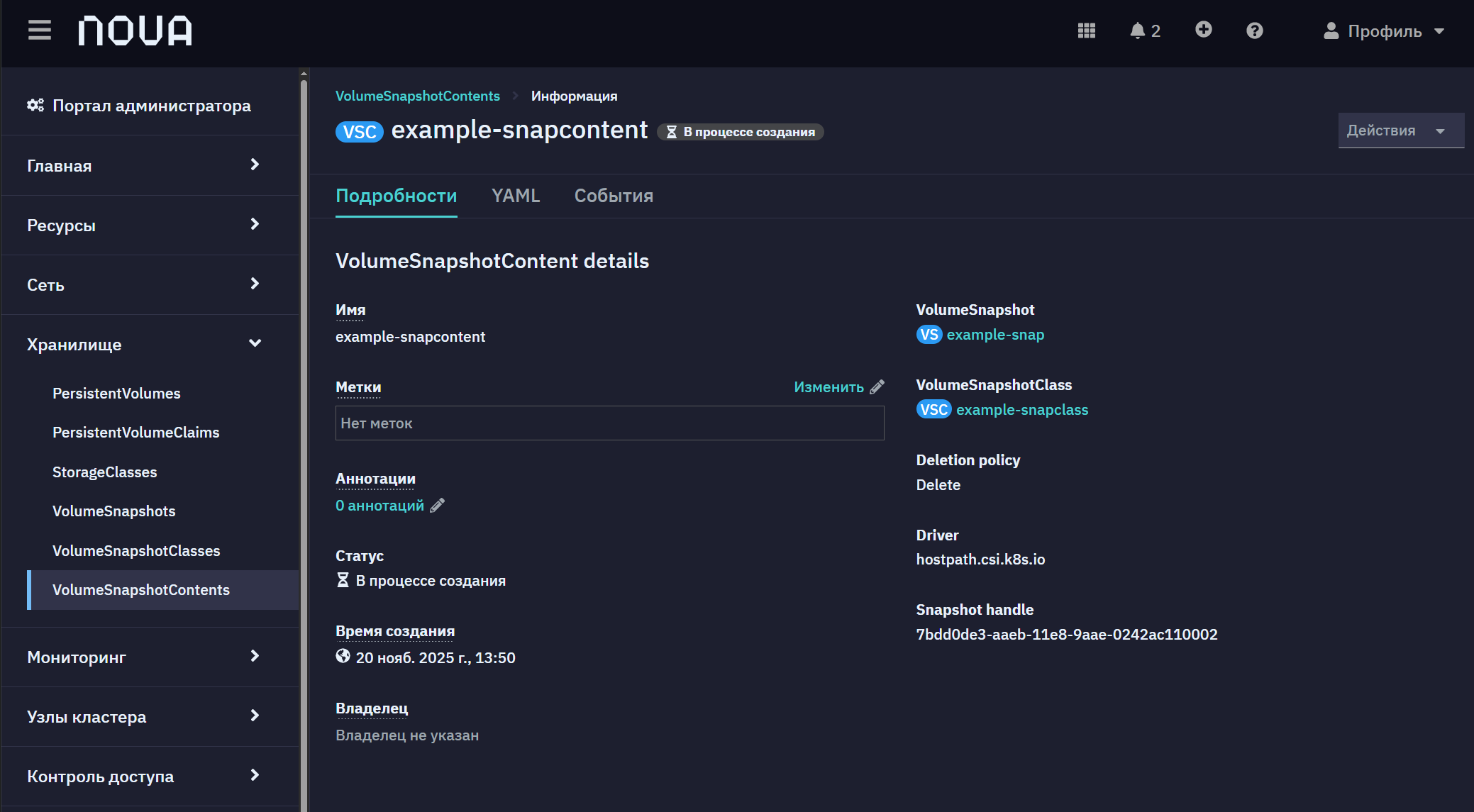This screenshot has width=1474, height=812.
Task: Open VolumeSnapshotClasses in sidebar
Action: click(x=136, y=550)
